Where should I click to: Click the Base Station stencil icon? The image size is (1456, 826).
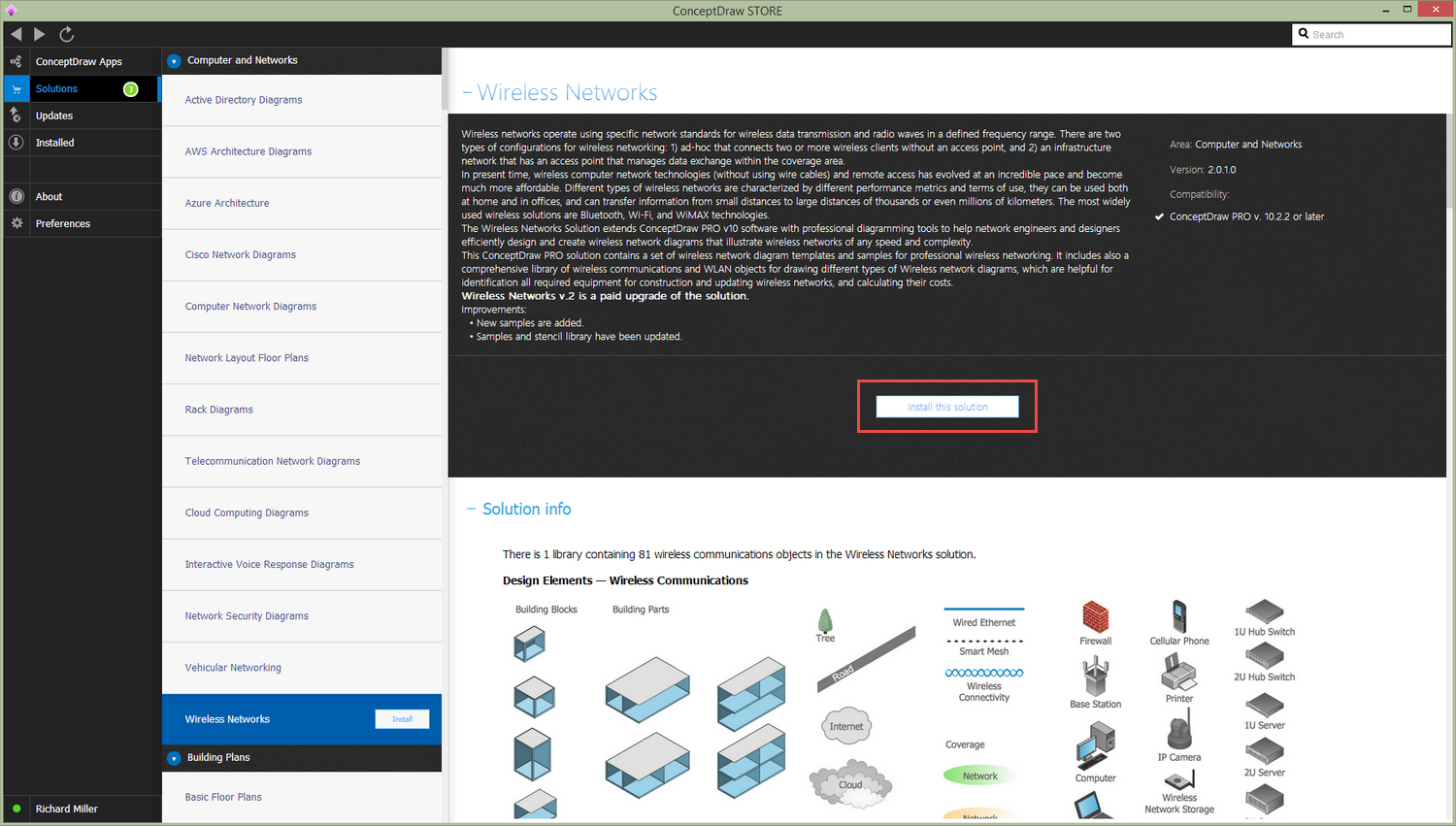coord(1096,676)
